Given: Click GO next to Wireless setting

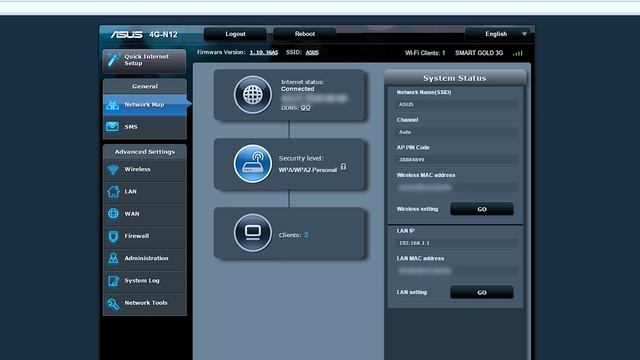Looking at the screenshot, I should click(x=482, y=209).
